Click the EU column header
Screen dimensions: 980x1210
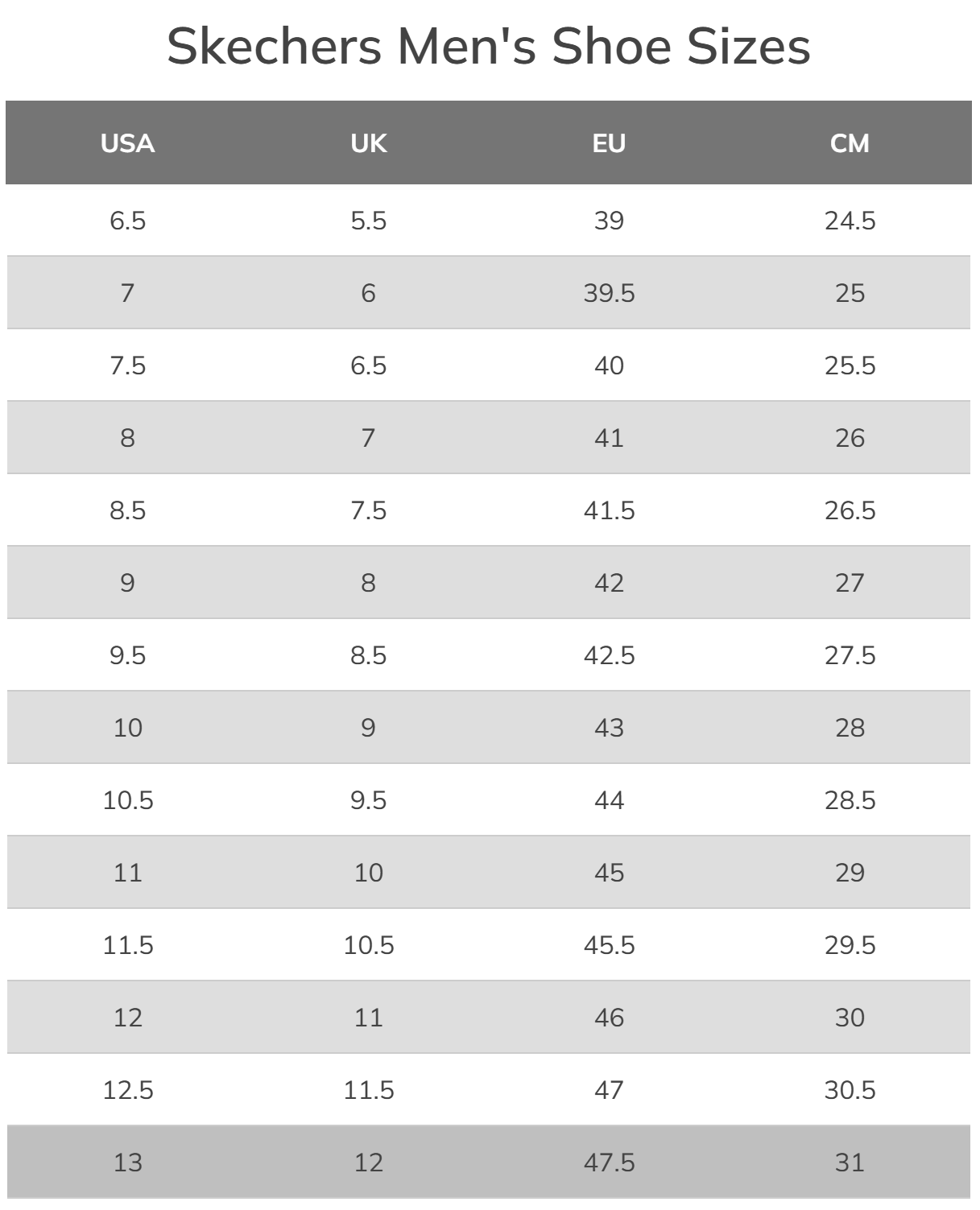point(609,143)
